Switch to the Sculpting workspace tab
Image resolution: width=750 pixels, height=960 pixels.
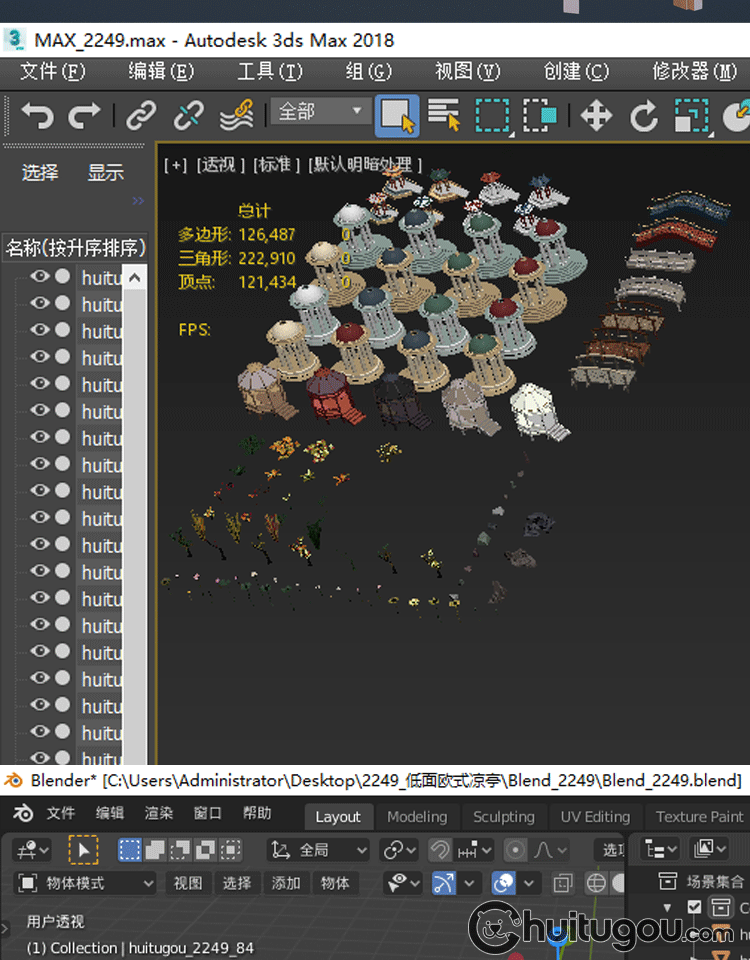point(503,817)
